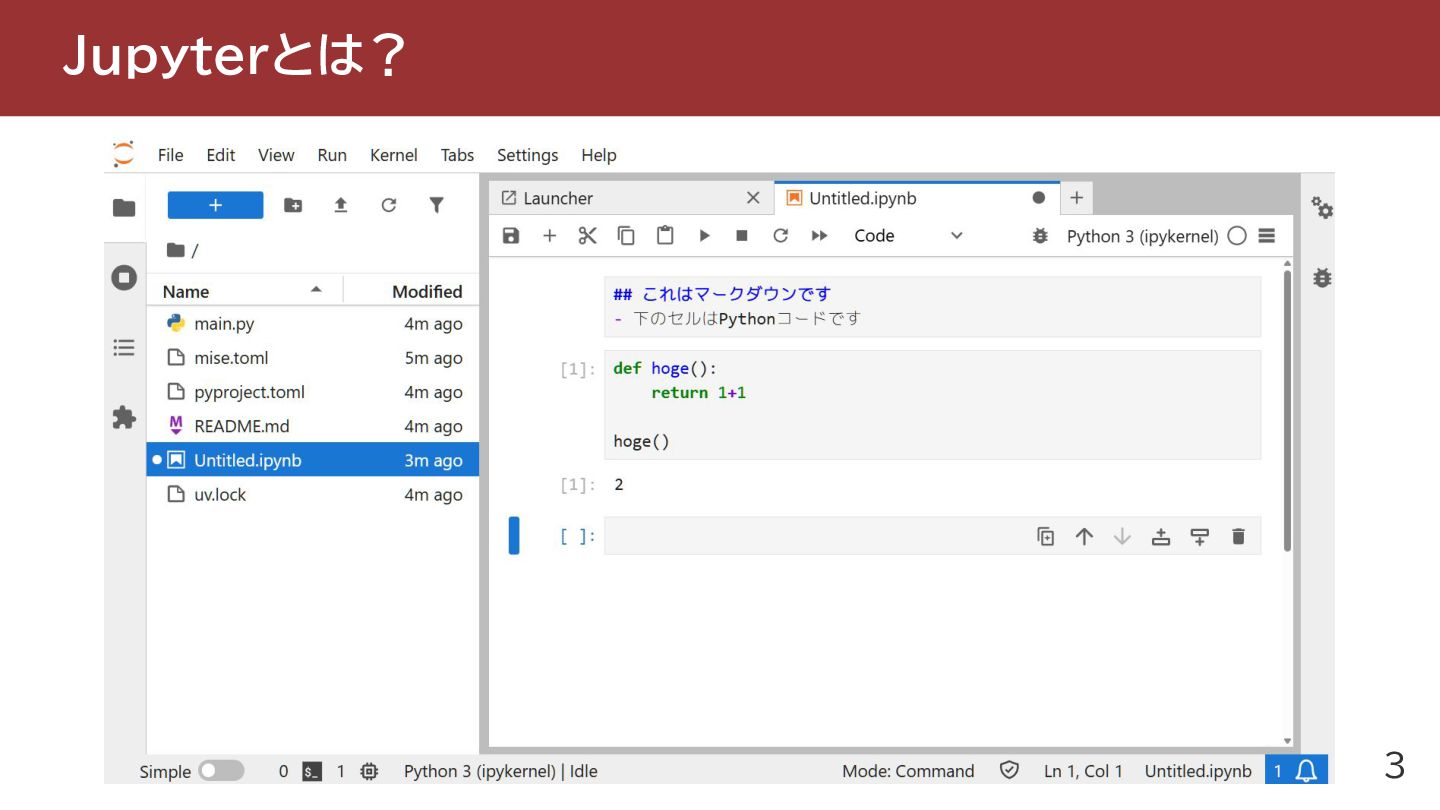The image size is (1440, 810).
Task: Create a new folder in file browser
Action: tap(293, 205)
